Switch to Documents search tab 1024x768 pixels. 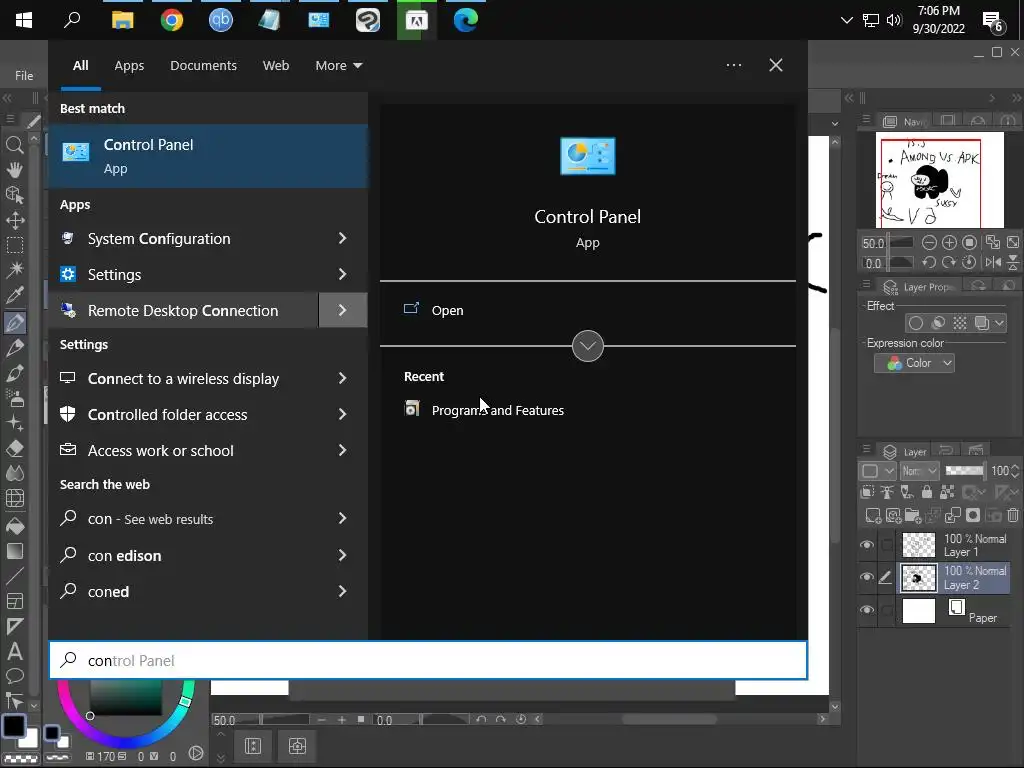click(203, 65)
